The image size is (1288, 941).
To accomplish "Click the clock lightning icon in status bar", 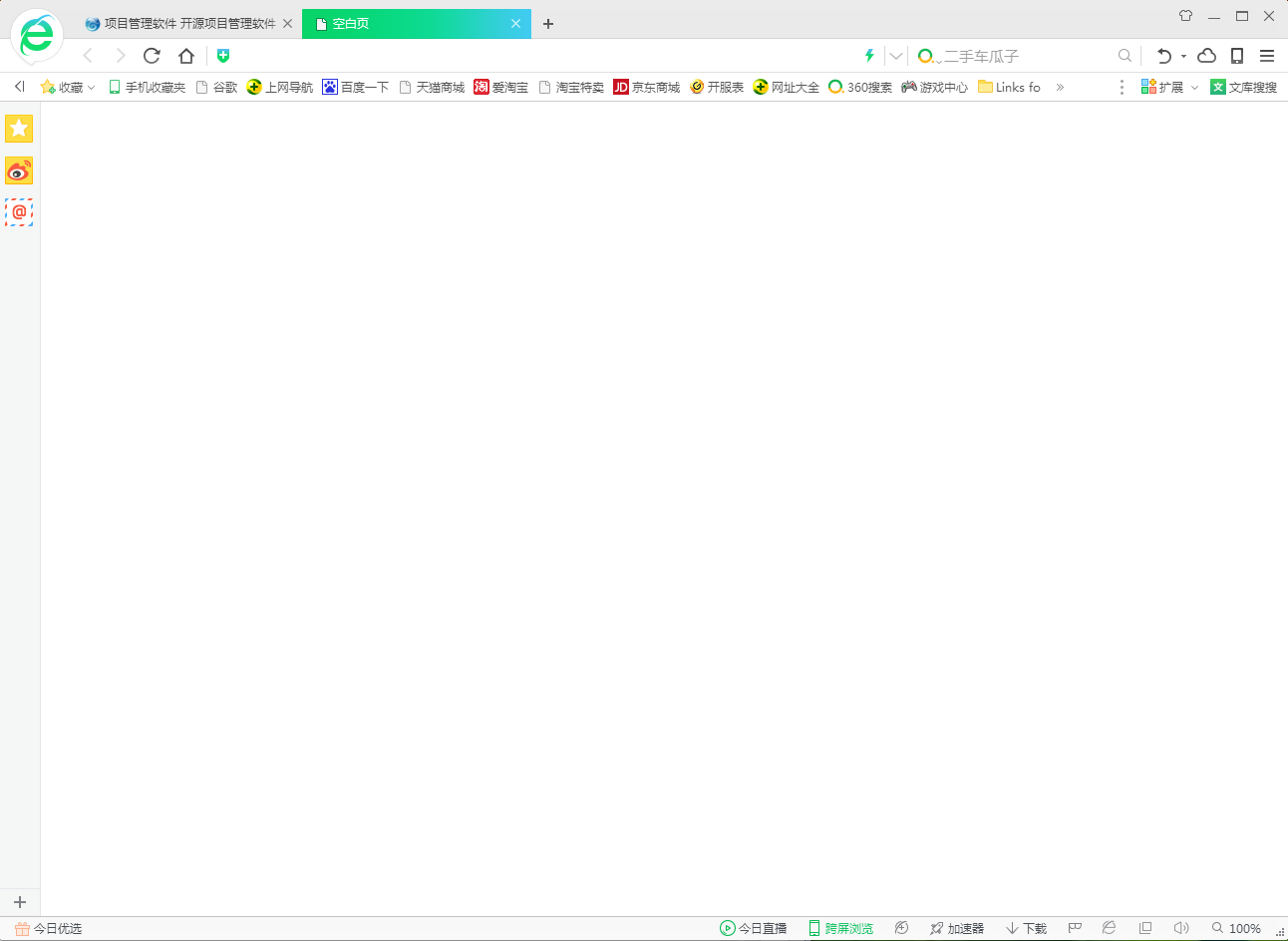I will (901, 928).
